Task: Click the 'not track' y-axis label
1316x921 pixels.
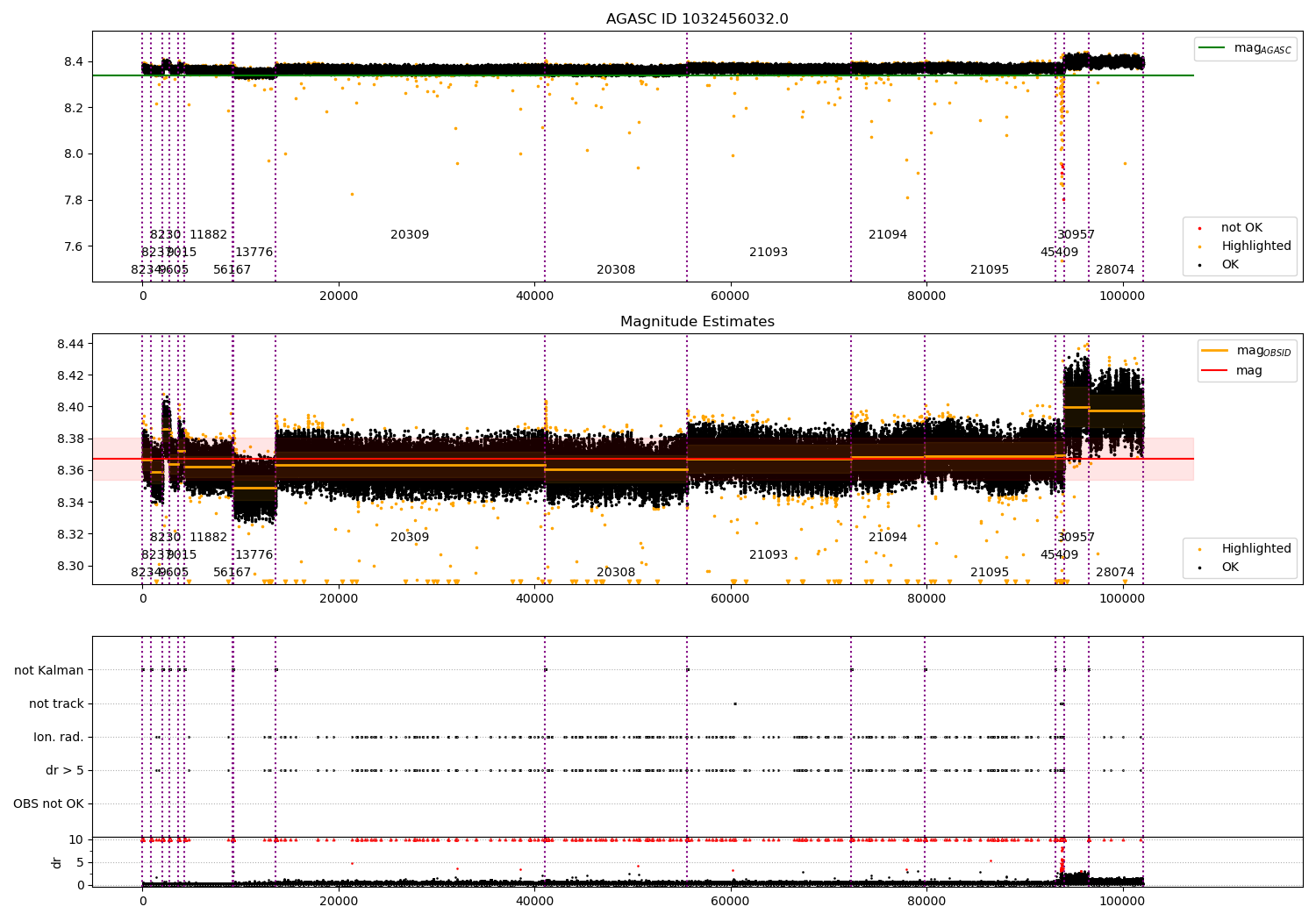Action: pos(56,703)
